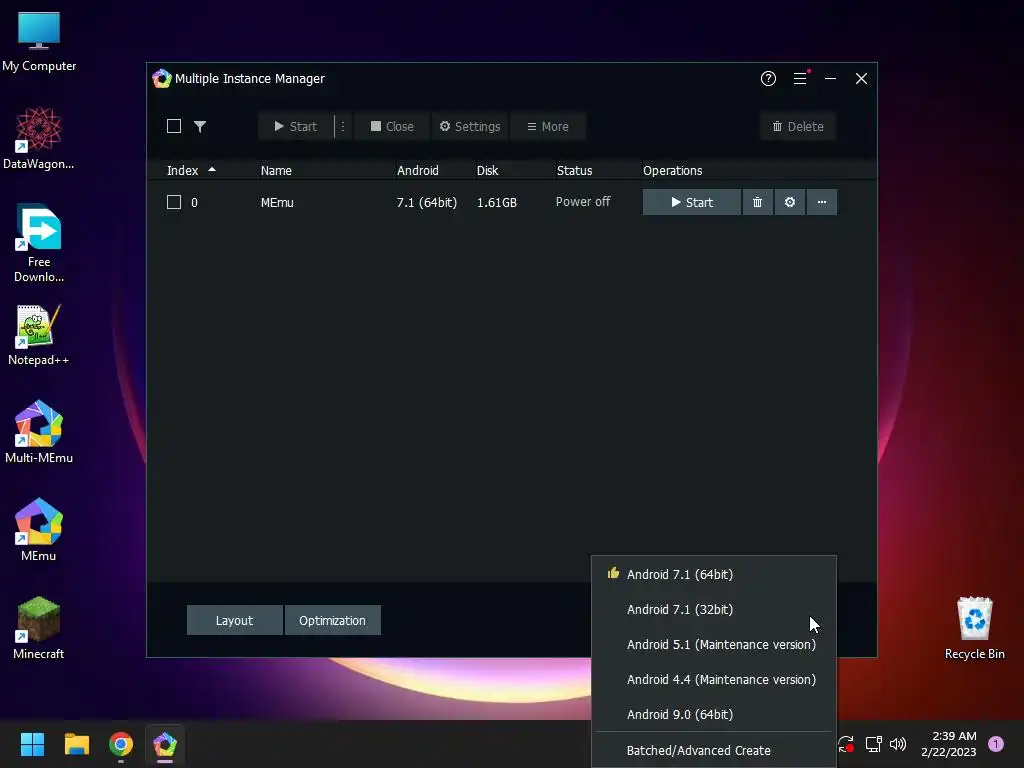Open Multi-MEmu desktop shortcut
The image size is (1024, 768).
39,432
